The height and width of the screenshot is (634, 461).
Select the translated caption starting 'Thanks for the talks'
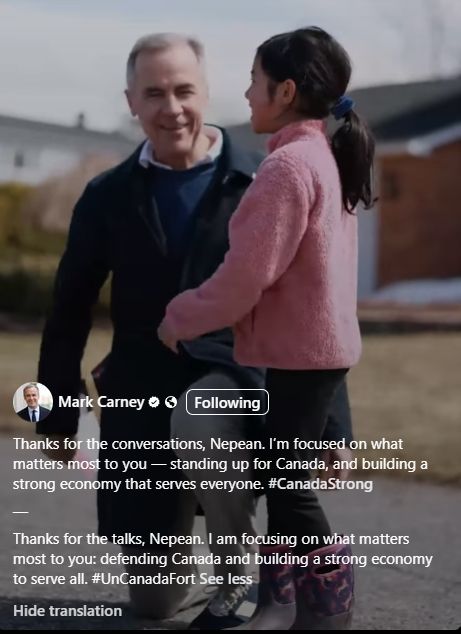point(222,559)
